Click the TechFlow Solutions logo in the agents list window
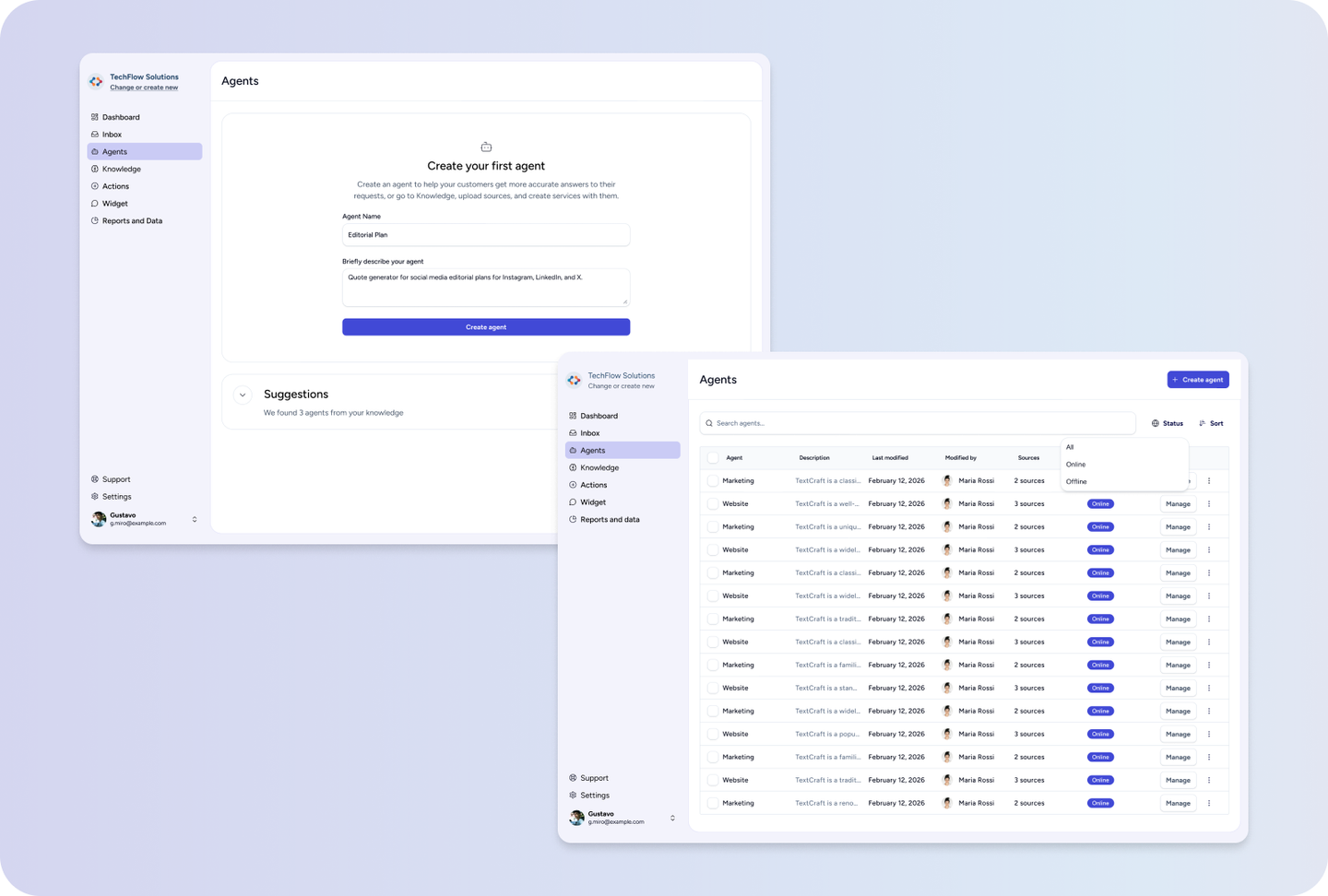 pos(574,381)
